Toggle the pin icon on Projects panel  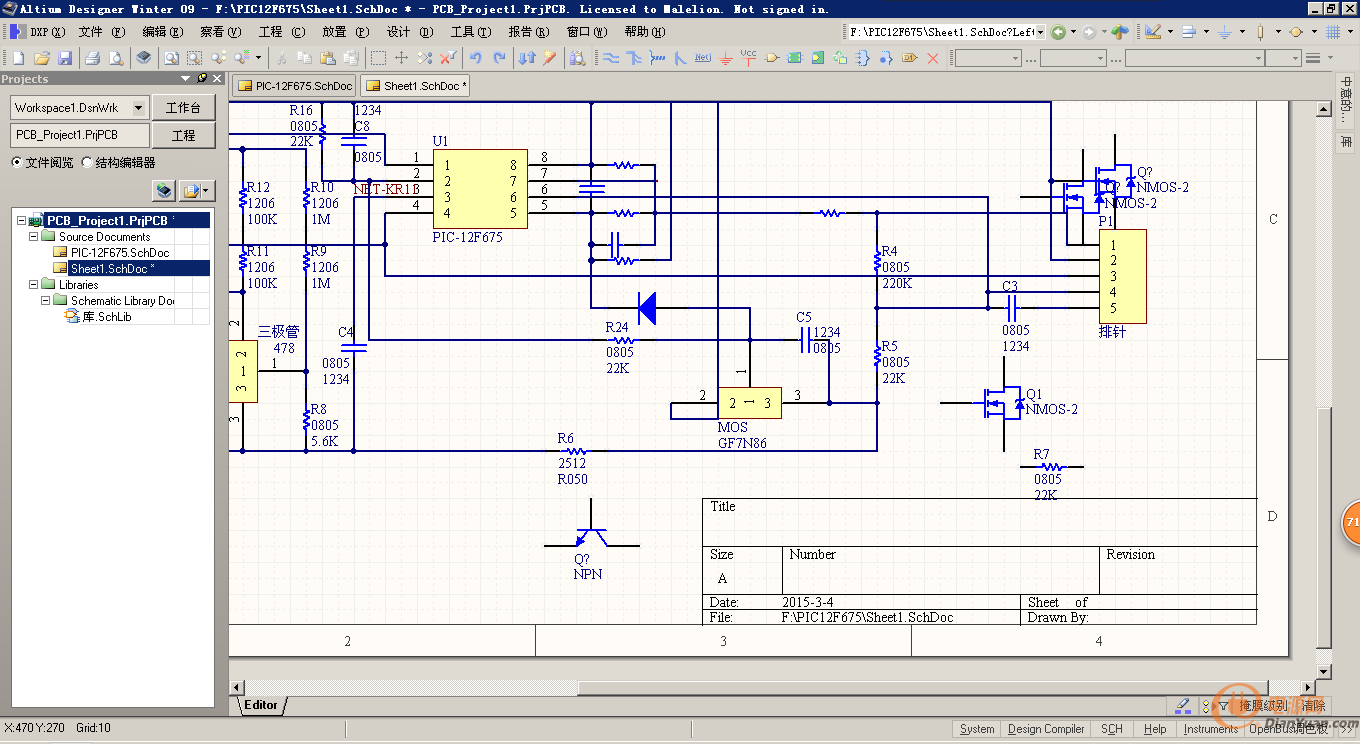[202, 78]
